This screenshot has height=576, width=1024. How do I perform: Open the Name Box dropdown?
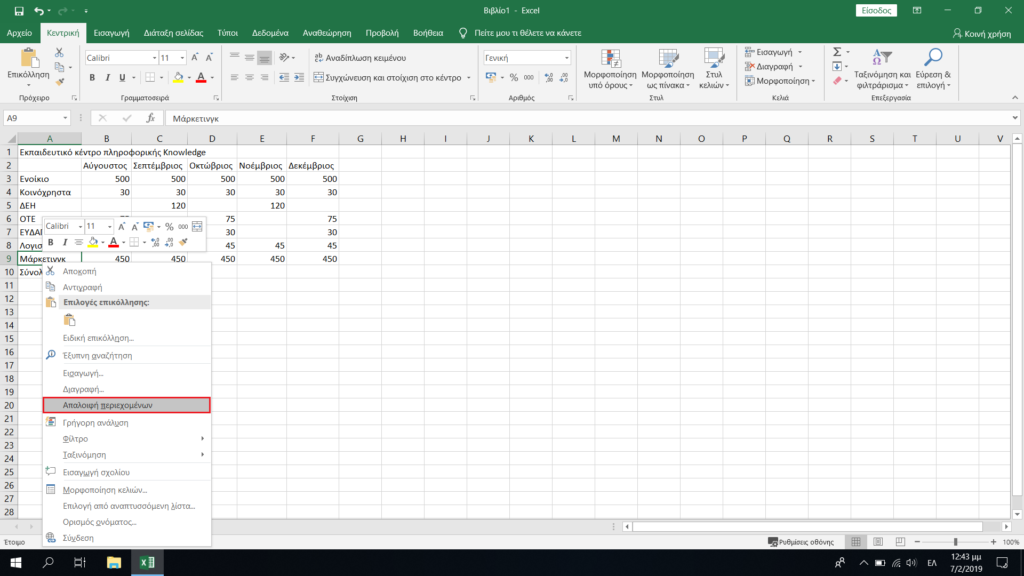pos(65,118)
